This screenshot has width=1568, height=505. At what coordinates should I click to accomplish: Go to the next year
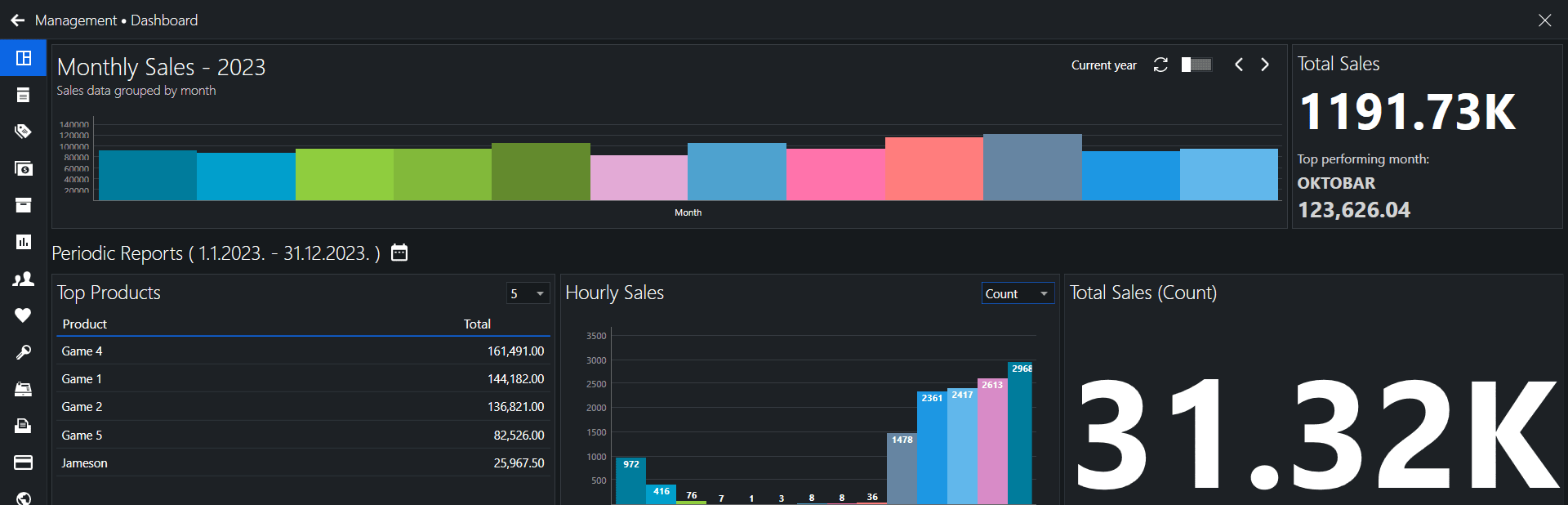1265,65
